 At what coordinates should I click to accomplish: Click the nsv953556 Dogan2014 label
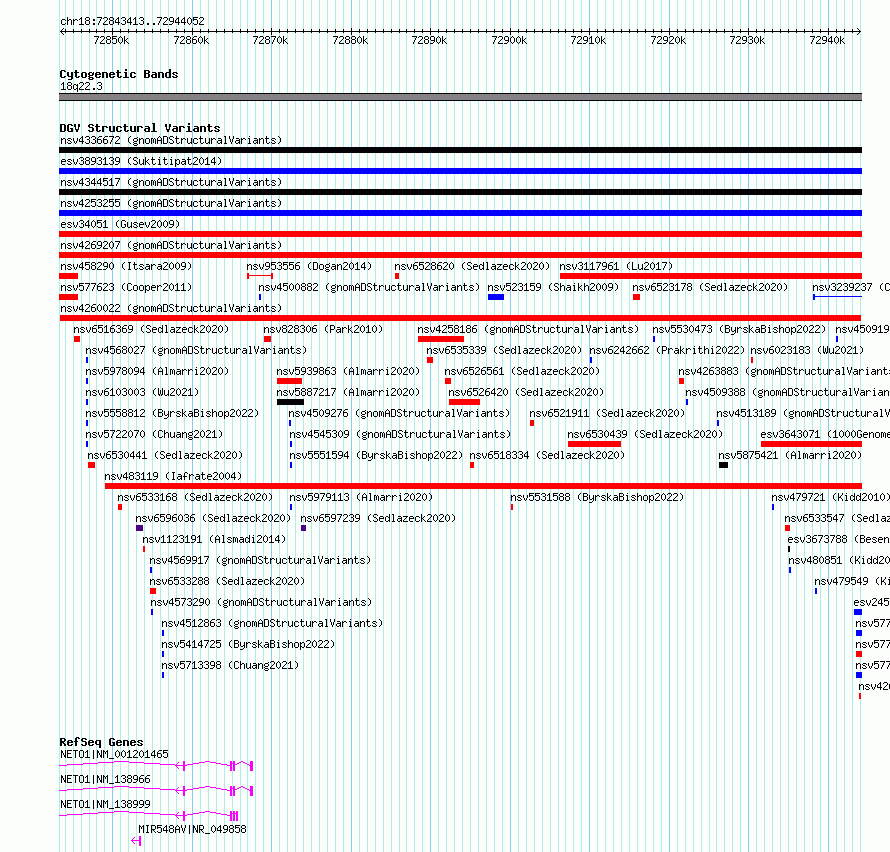point(309,266)
